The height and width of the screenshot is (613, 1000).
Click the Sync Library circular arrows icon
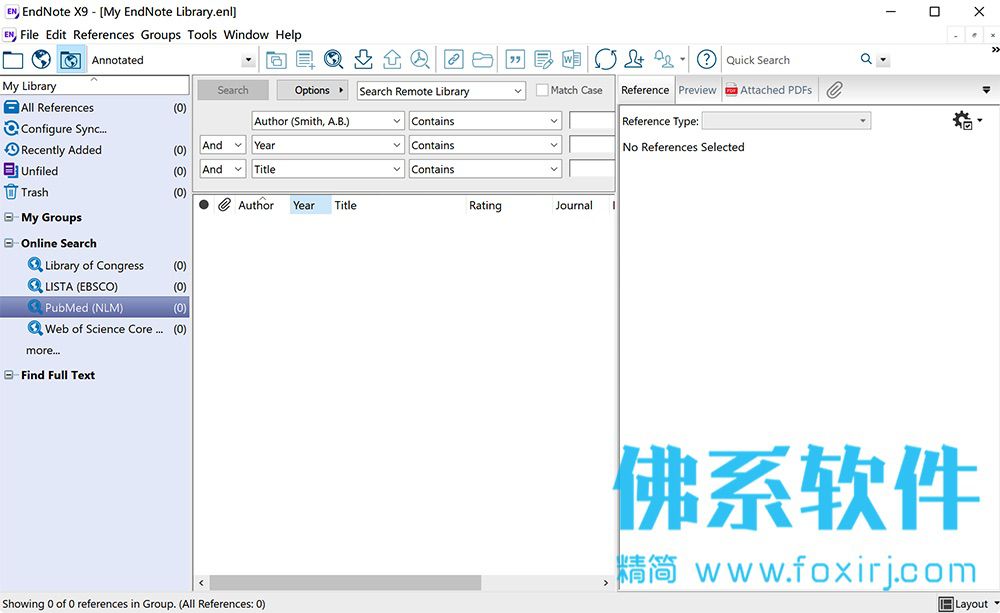[605, 59]
